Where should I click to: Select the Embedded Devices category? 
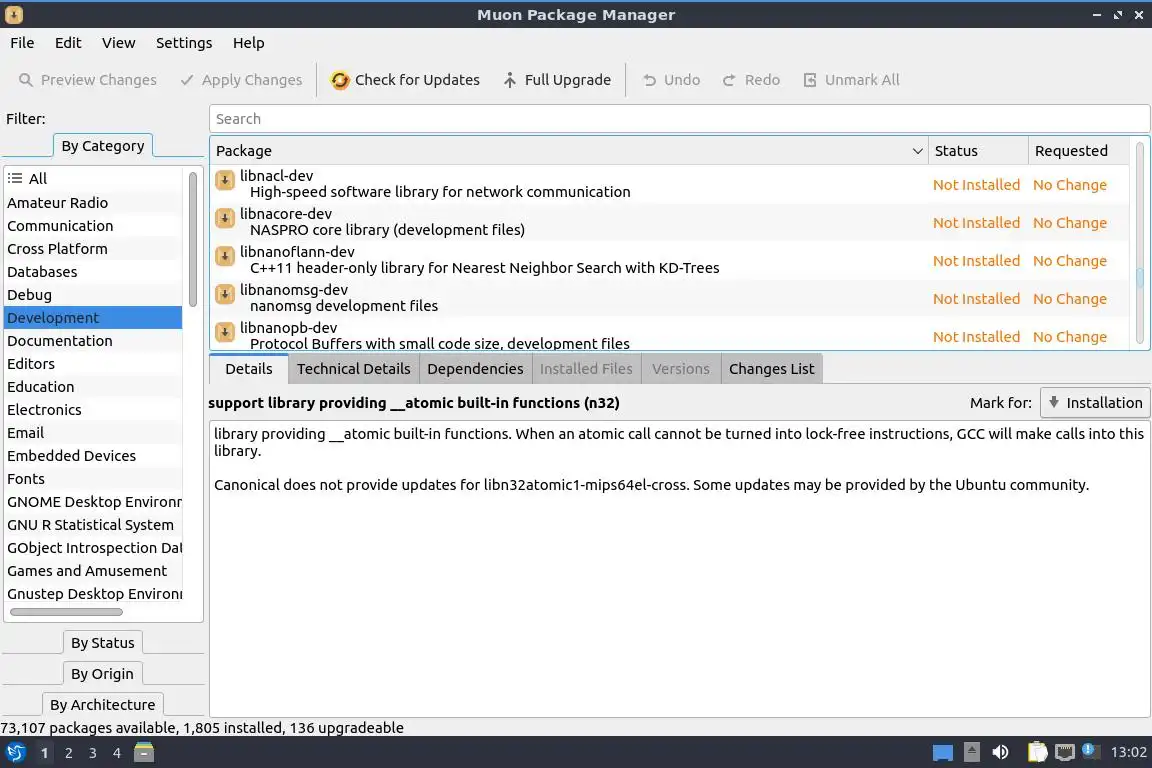93,456
